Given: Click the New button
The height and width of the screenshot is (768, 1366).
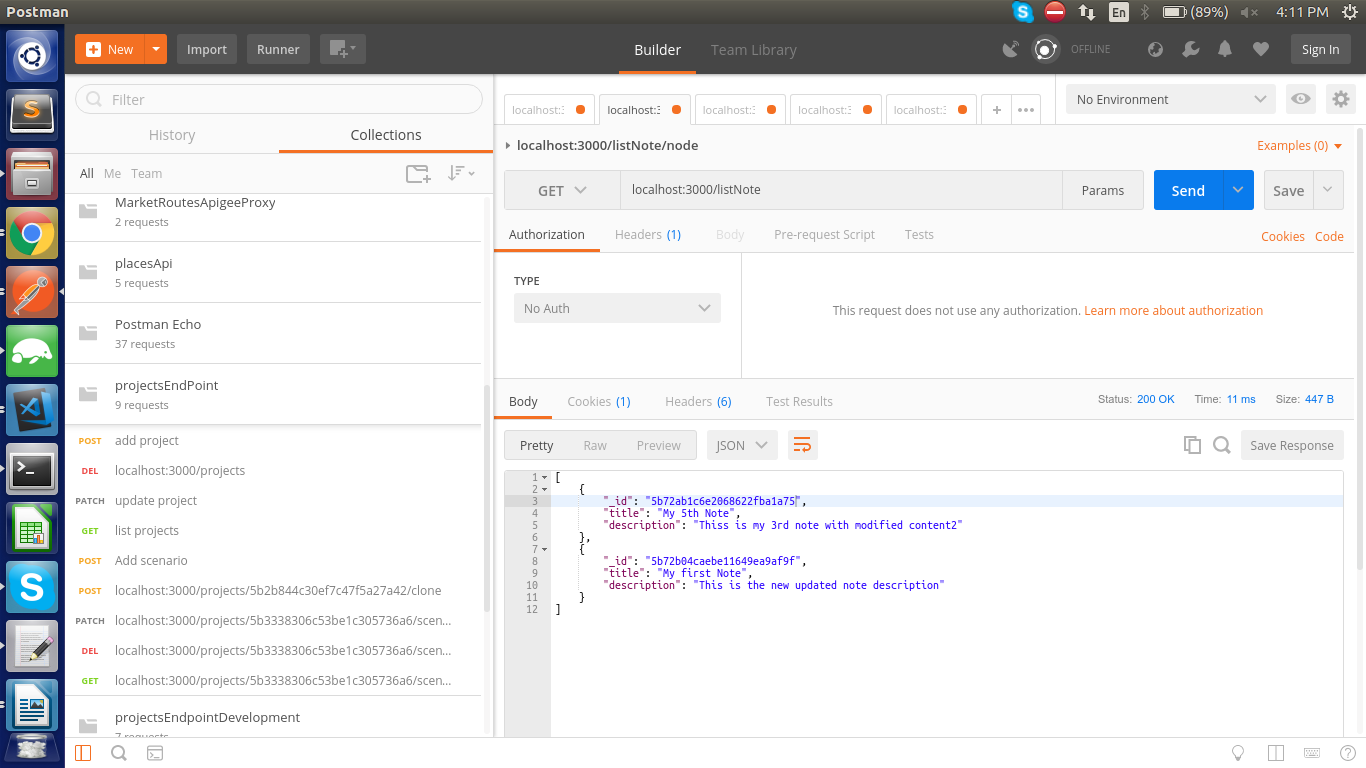Looking at the screenshot, I should [x=110, y=49].
